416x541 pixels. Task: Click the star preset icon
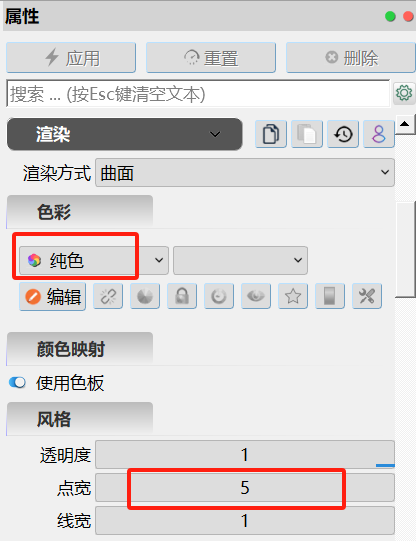(x=293, y=296)
